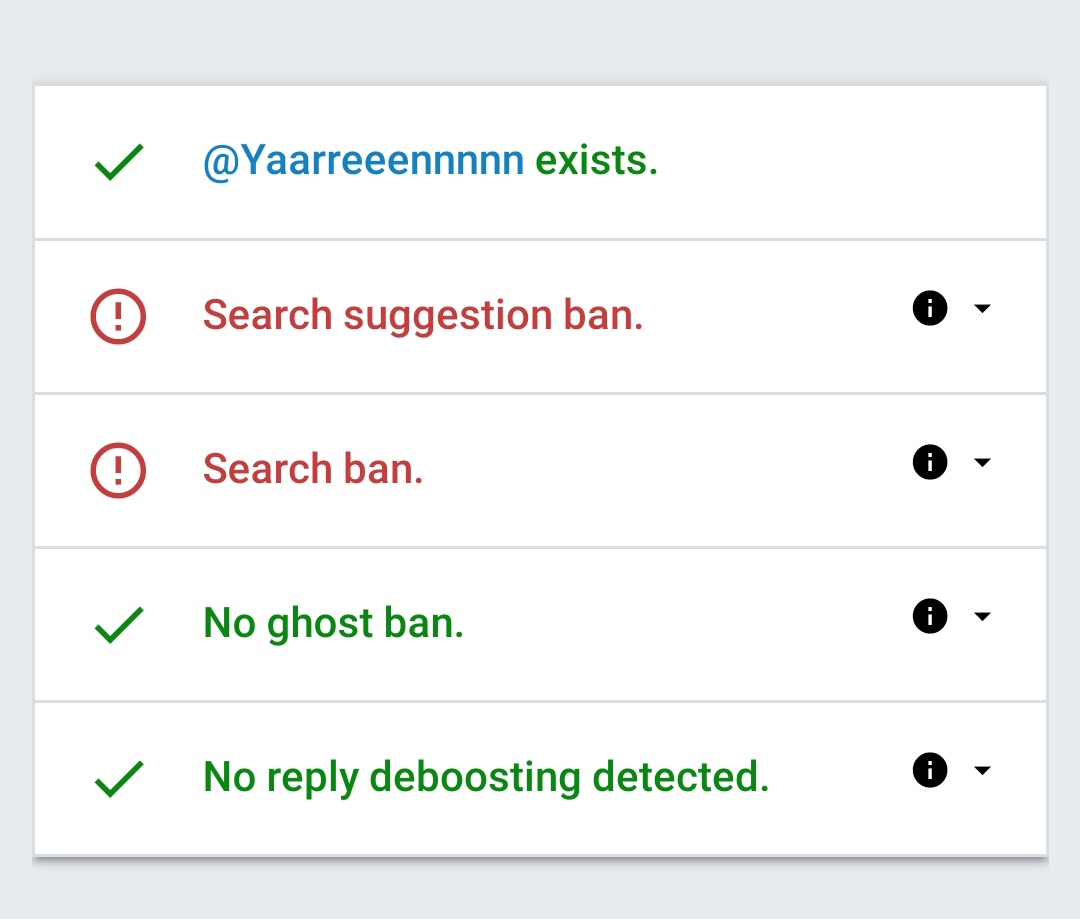Open info icon for Search suggestion ban

pos(930,309)
